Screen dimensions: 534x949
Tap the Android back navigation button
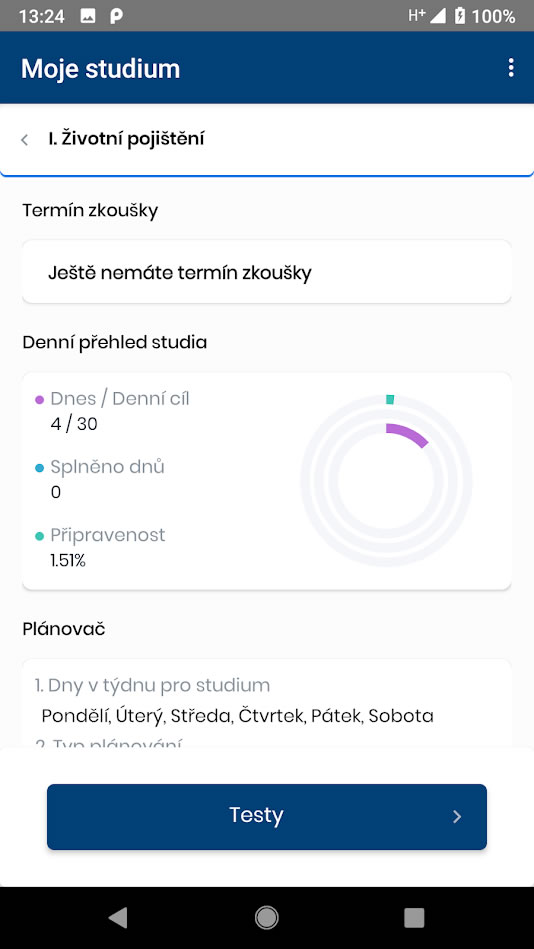click(x=118, y=918)
